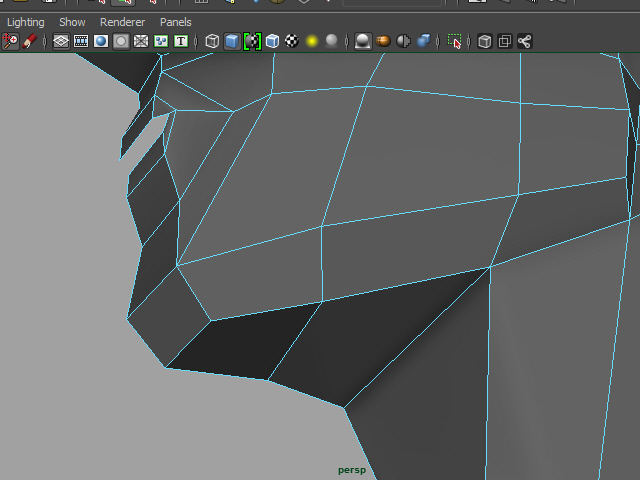Toggle the Safe Title 'T' icon
This screenshot has height=480, width=640.
tap(181, 41)
